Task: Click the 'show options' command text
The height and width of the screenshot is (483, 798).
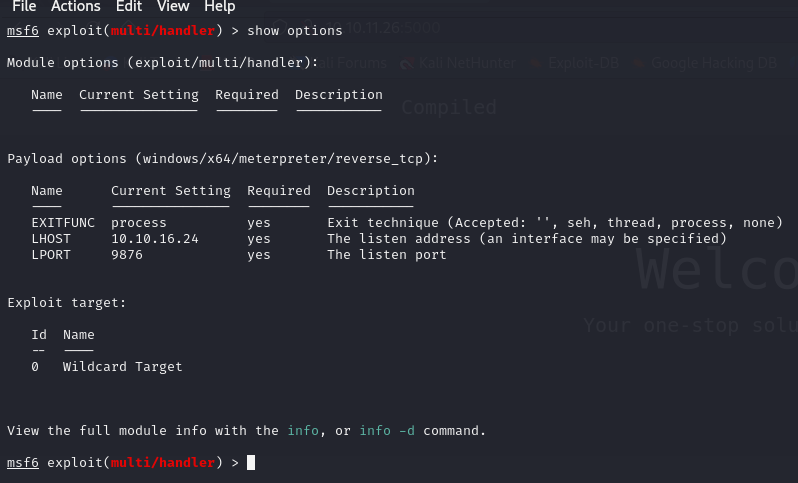Action: coord(295,31)
